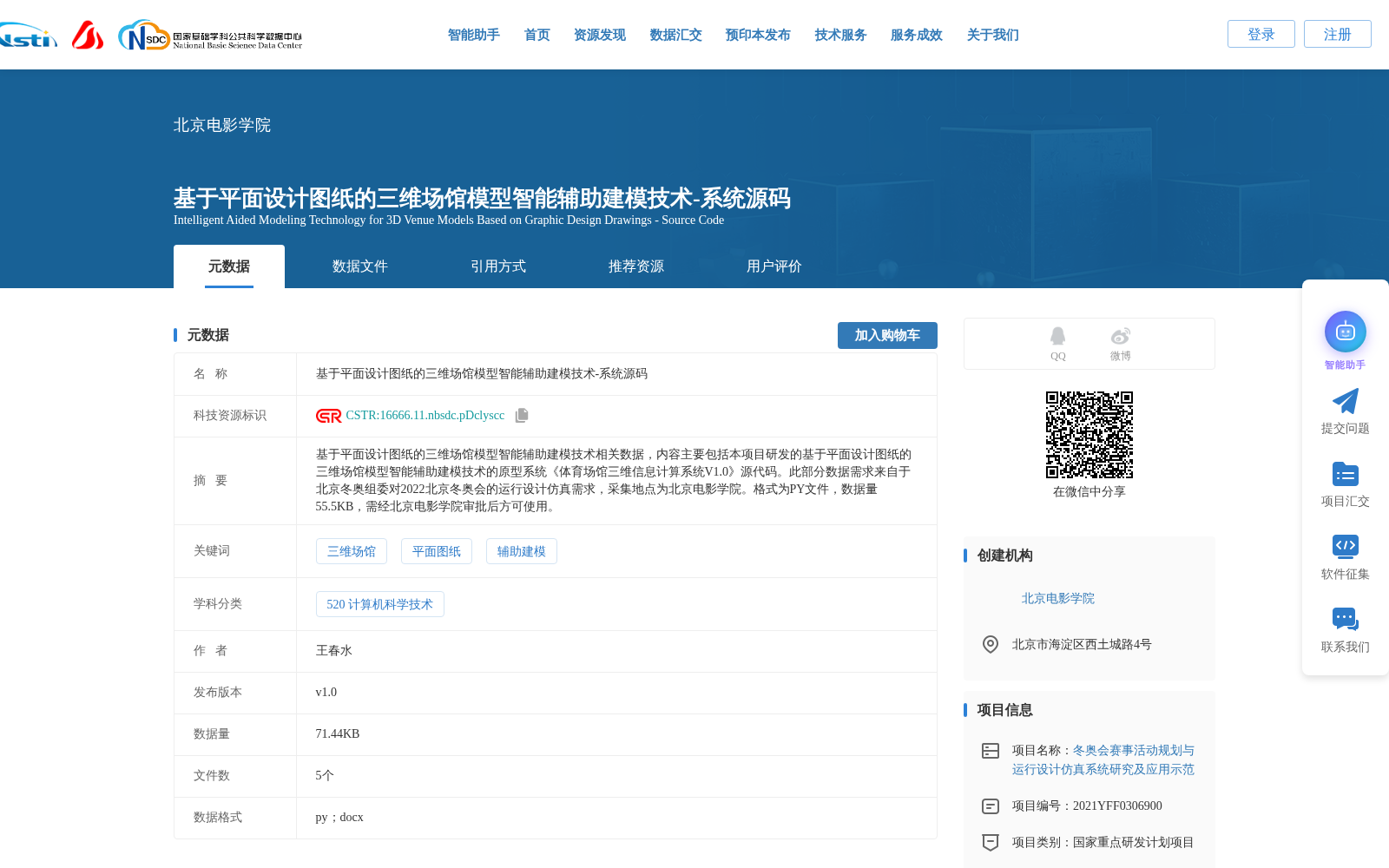The width and height of the screenshot is (1389, 868).
Task: Click the 北京电影学院 banner heading
Action: [x=222, y=125]
